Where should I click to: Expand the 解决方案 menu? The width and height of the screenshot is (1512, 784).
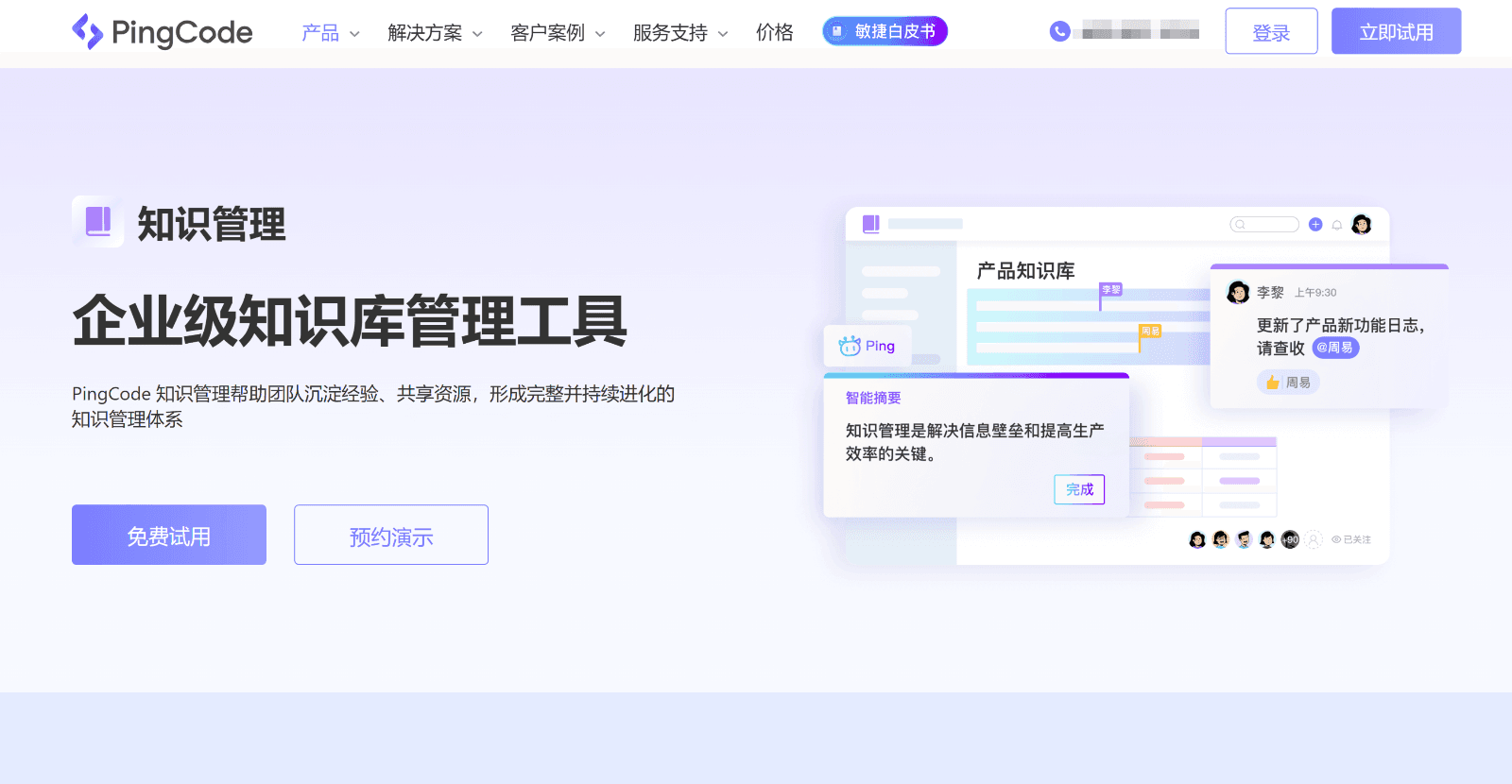435,33
